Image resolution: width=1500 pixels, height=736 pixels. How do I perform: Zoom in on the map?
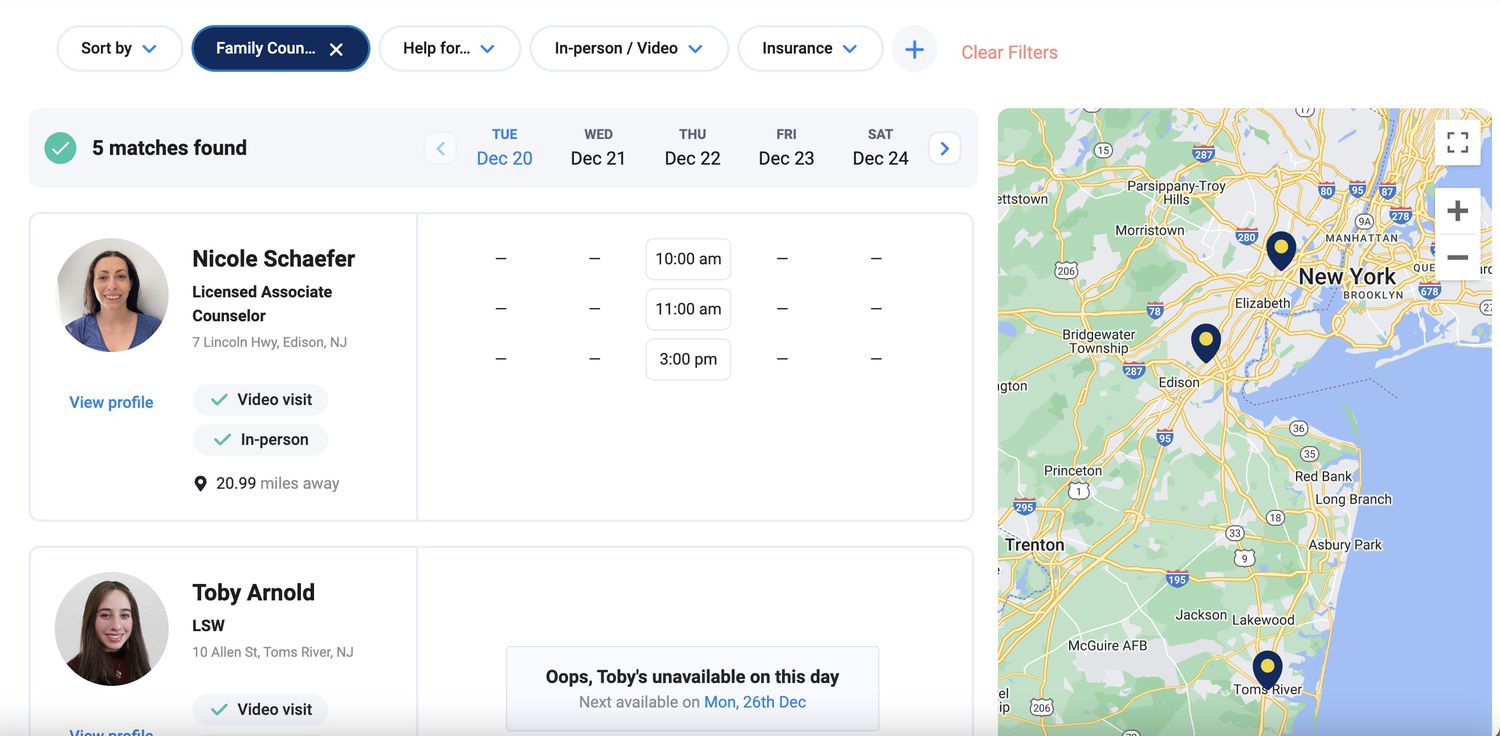click(1457, 211)
